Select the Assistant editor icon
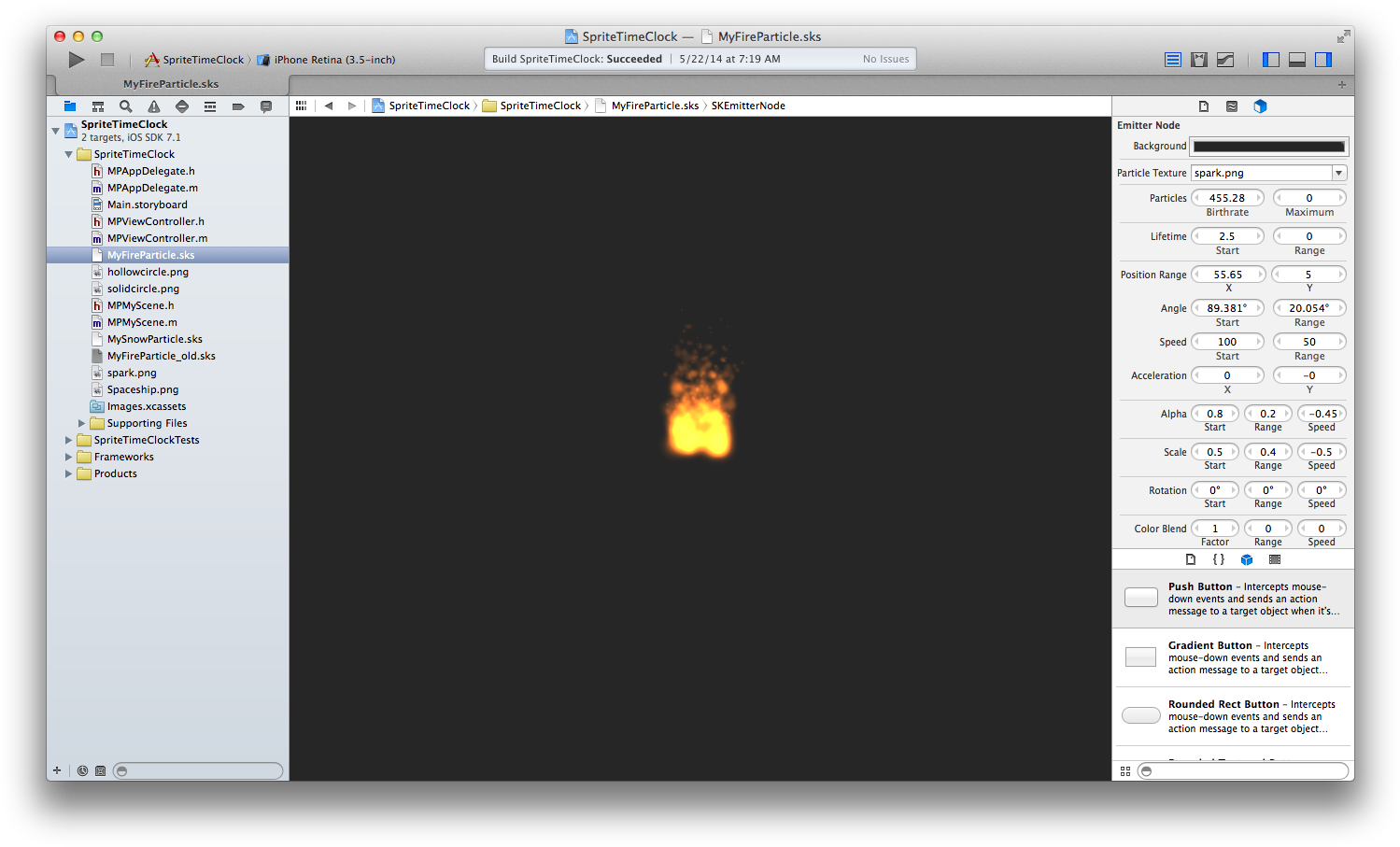 [1199, 60]
